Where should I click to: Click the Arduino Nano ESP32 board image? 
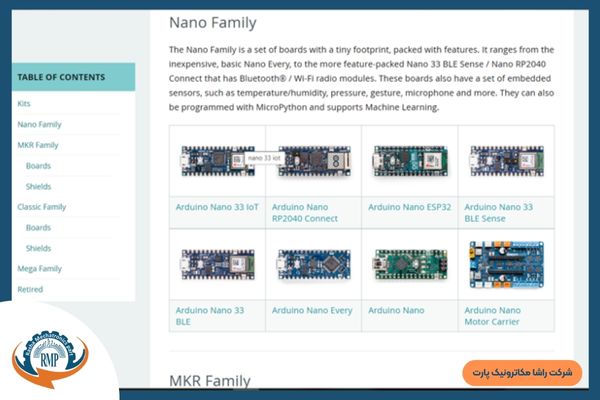pyautogui.click(x=409, y=159)
